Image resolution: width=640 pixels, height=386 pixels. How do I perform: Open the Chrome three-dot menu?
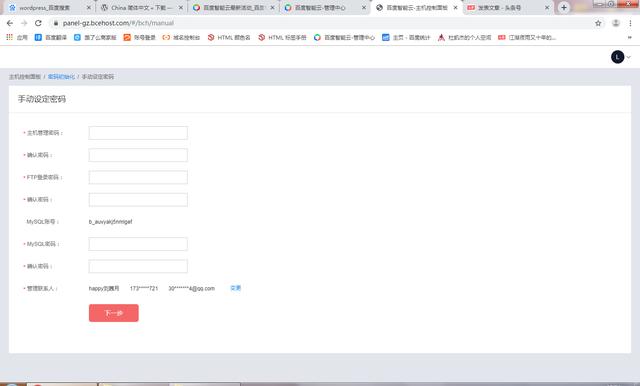[x=630, y=23]
